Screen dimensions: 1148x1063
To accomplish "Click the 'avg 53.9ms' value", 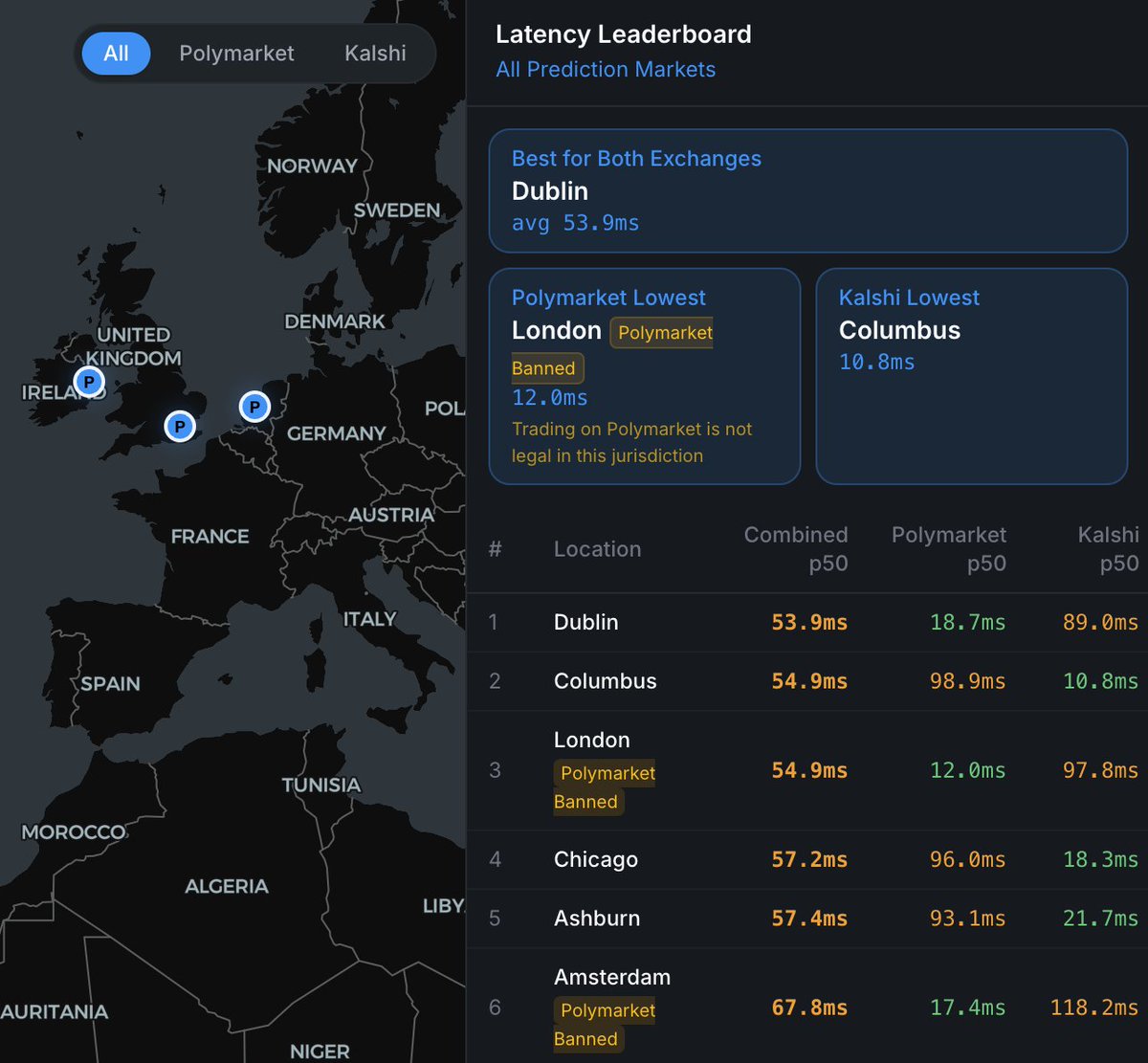I will click(575, 223).
